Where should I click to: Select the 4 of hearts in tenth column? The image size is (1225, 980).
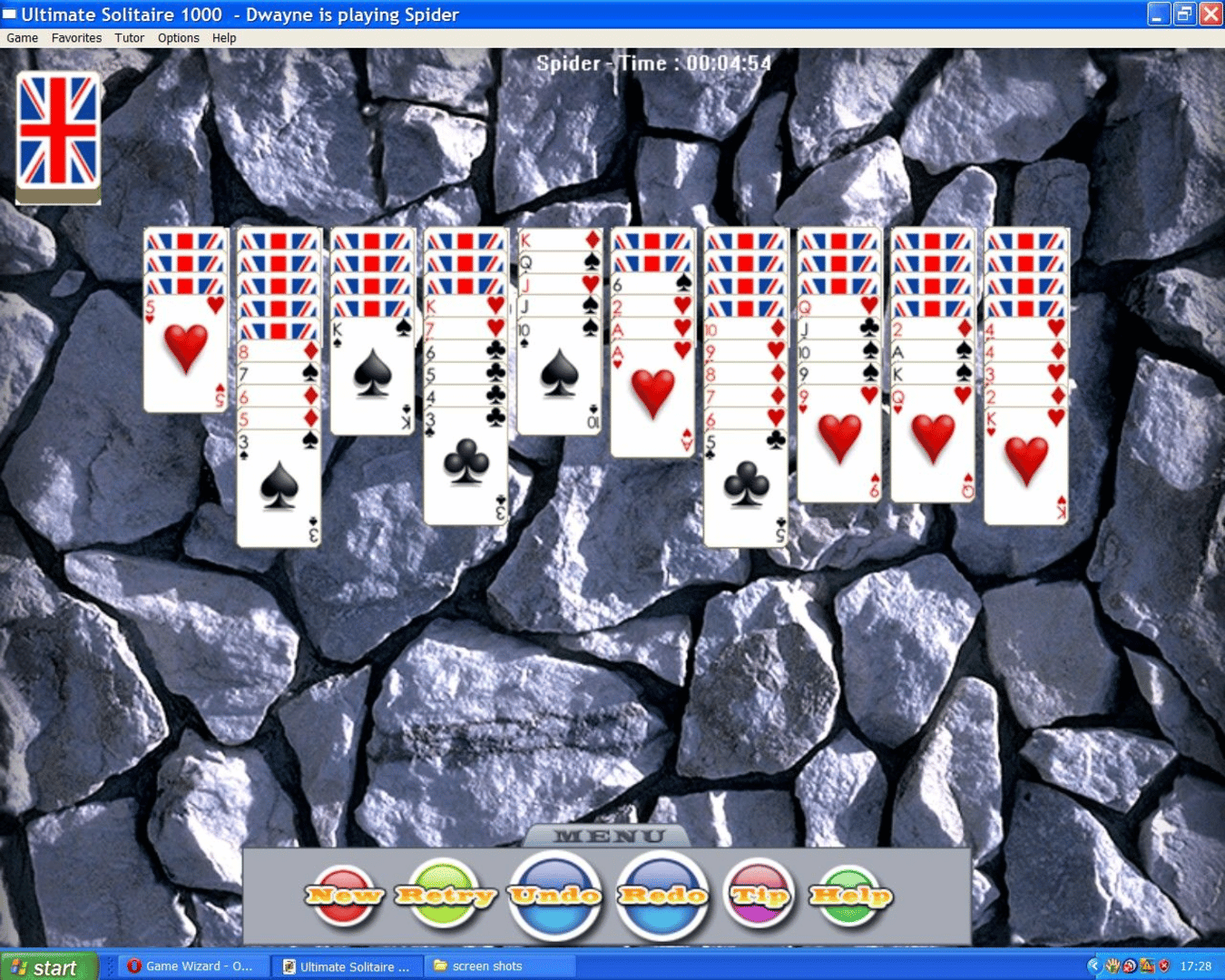point(1026,328)
